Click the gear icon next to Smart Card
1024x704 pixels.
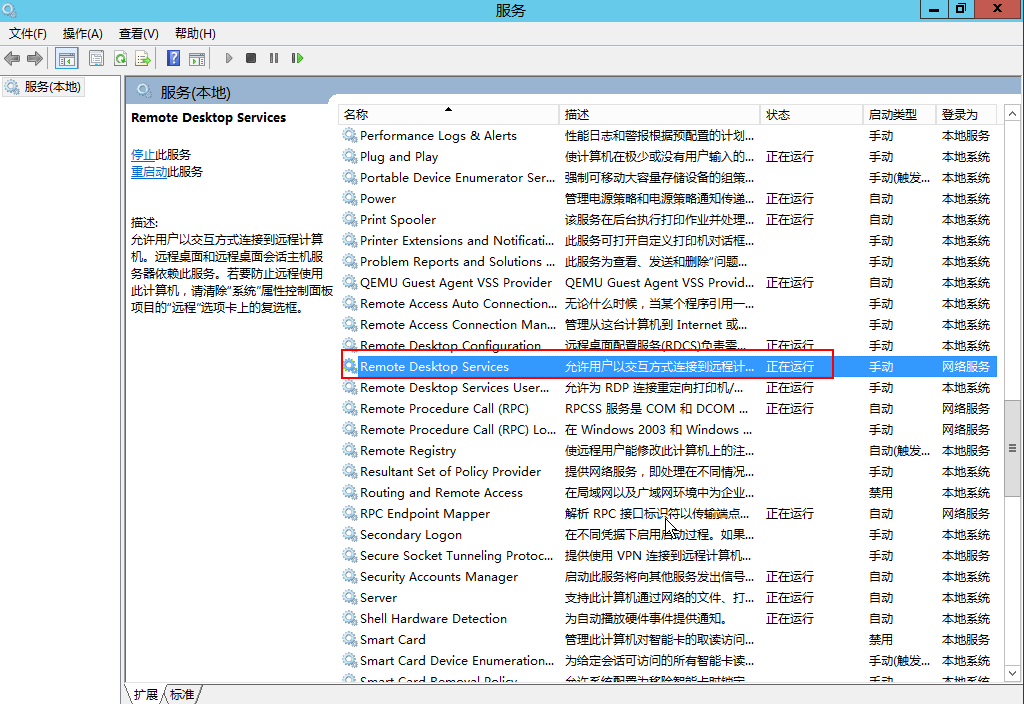coord(350,639)
